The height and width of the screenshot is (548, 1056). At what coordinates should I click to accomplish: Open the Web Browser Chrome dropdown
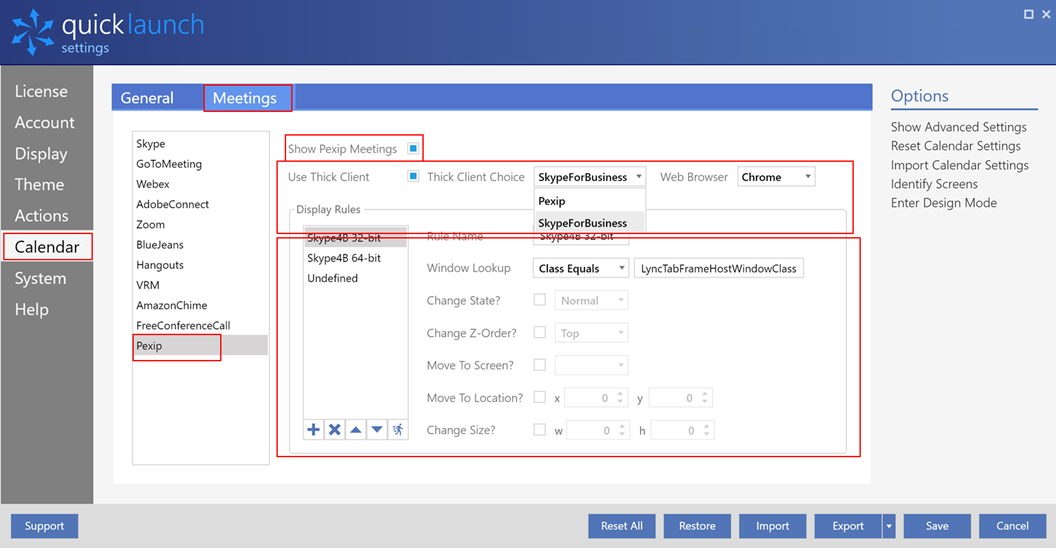pyautogui.click(x=776, y=177)
